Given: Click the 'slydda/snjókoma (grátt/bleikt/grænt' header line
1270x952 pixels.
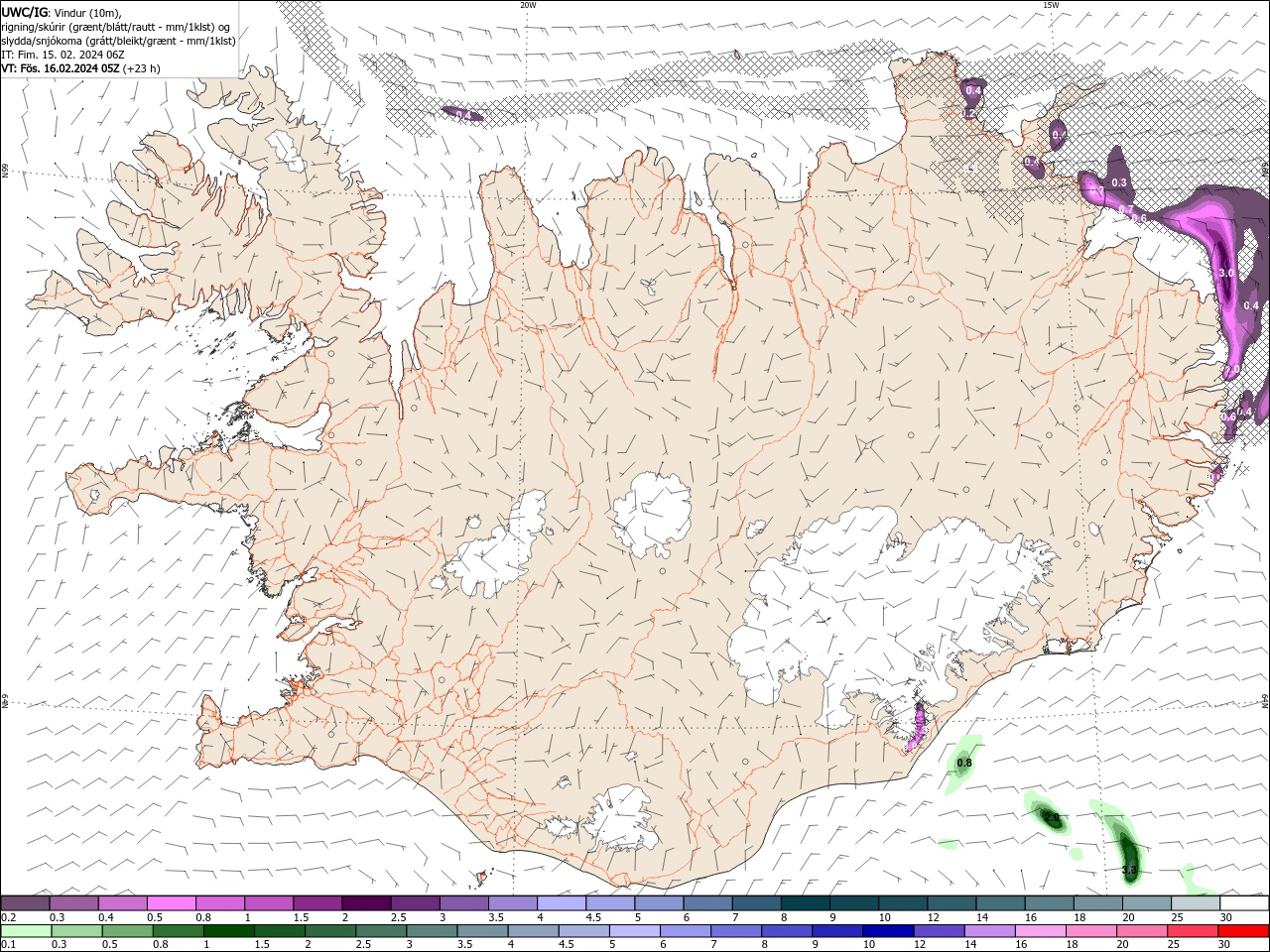Looking at the screenshot, I should pyautogui.click(x=118, y=41).
